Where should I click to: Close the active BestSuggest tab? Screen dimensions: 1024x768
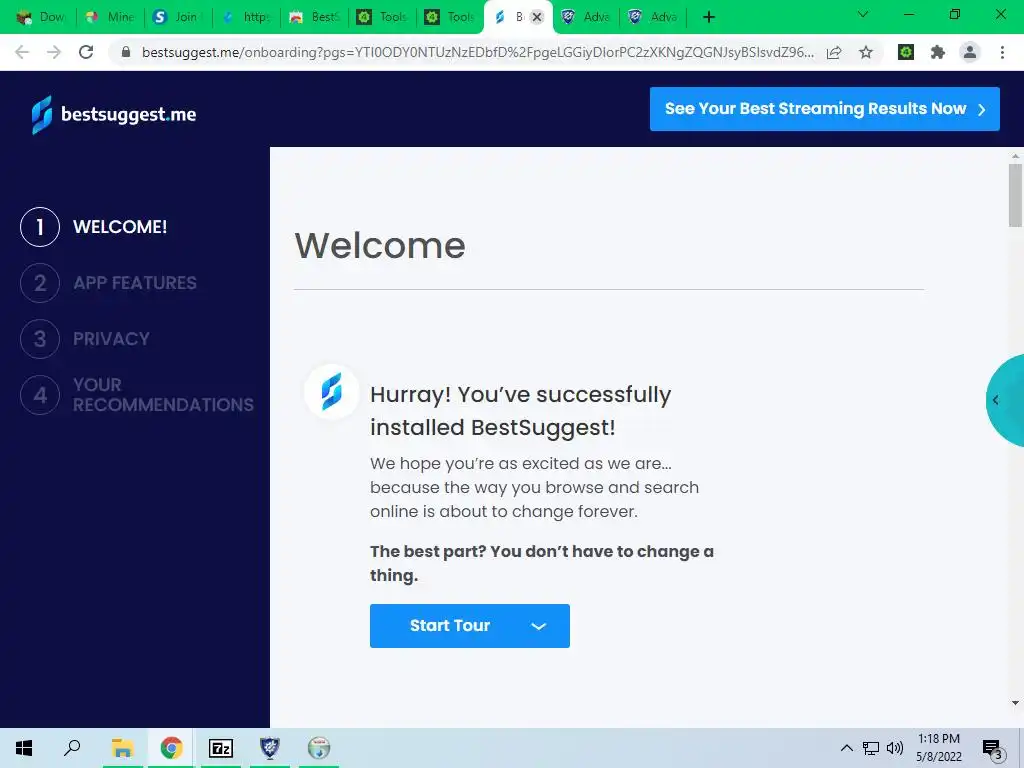[537, 17]
